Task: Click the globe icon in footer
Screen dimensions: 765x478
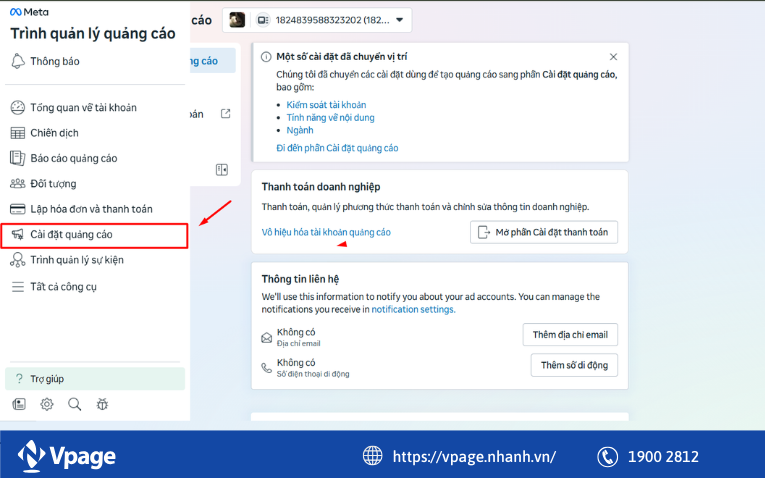Action: (373, 456)
